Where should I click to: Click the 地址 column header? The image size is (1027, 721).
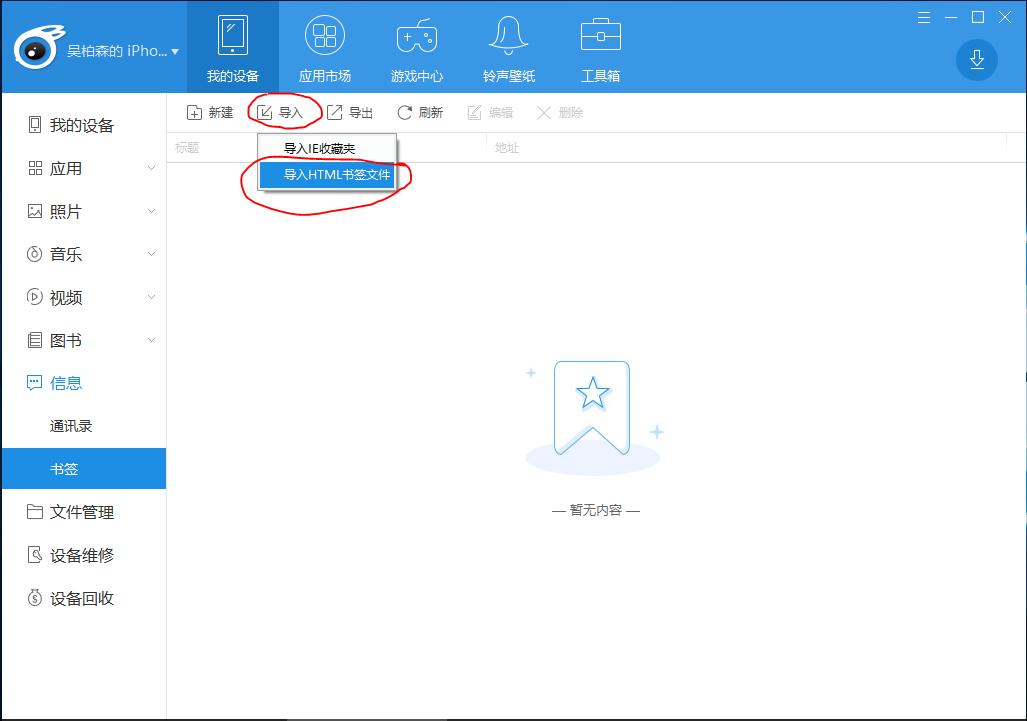coord(506,148)
